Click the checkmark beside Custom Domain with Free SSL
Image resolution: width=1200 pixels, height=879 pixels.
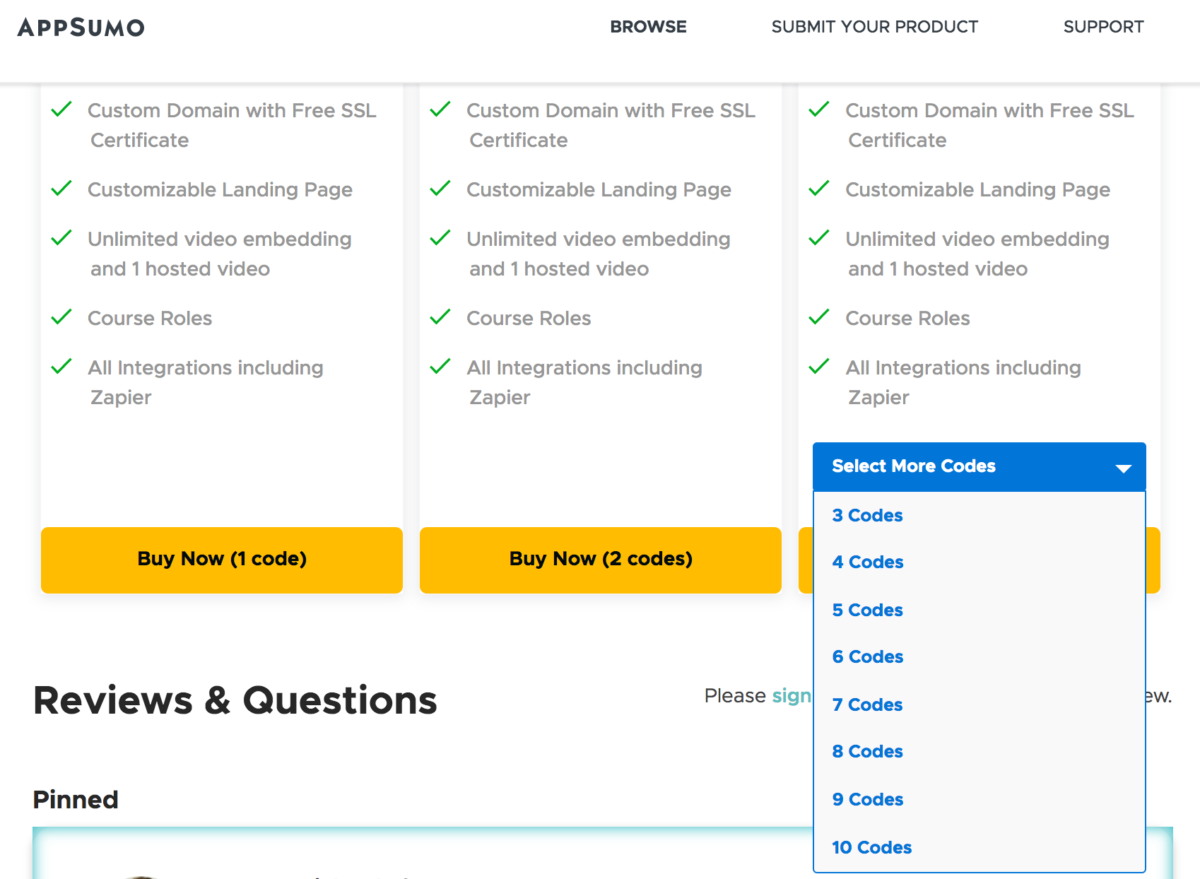61,109
